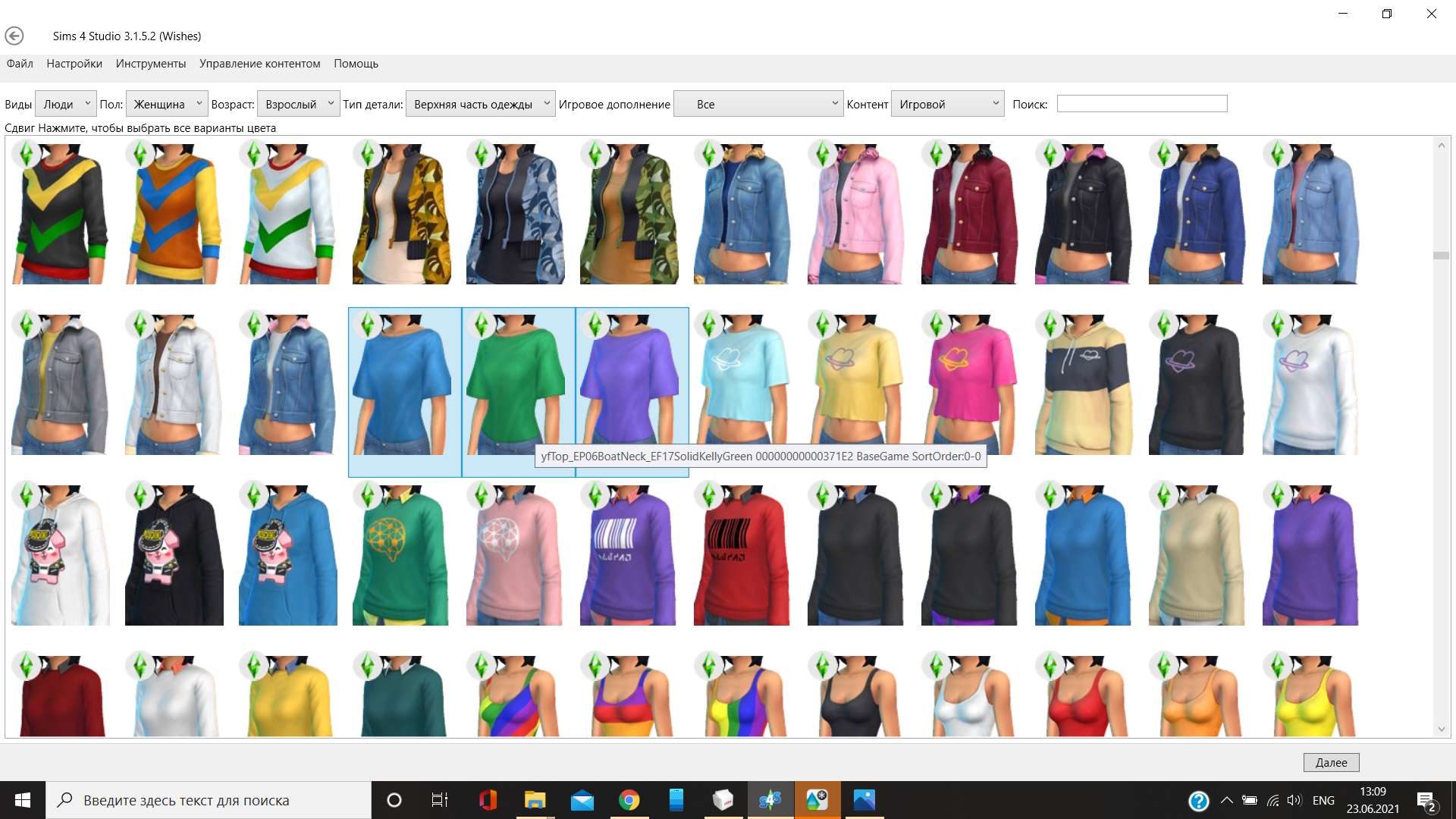The image size is (1456, 819).
Task: Click the blue help question icon
Action: pos(1198,801)
